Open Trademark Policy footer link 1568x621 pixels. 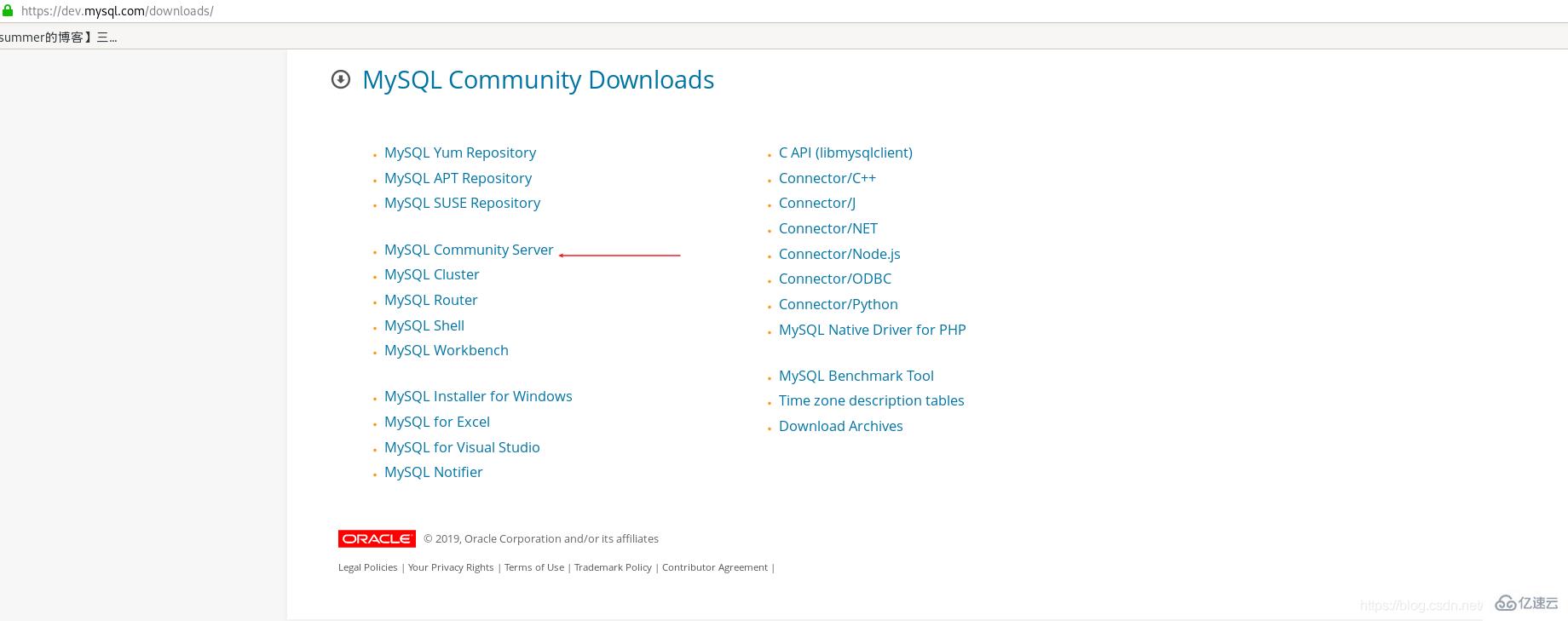(x=613, y=567)
